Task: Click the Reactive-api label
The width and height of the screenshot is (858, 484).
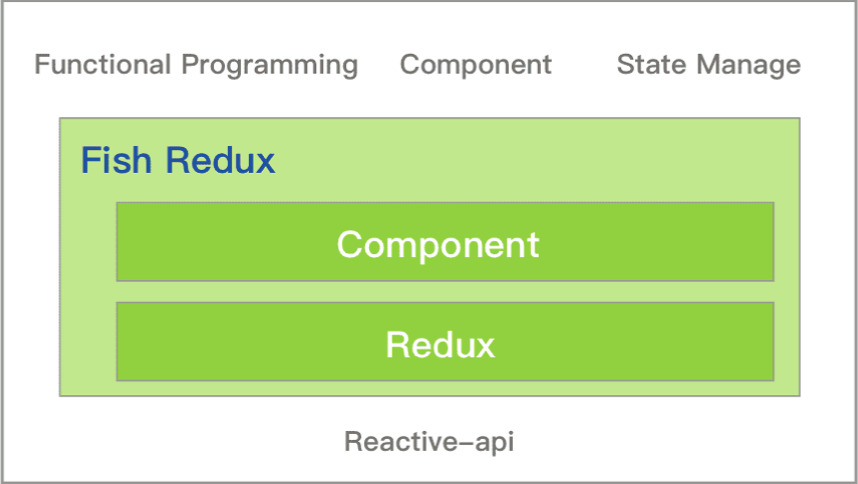Action: pos(429,441)
